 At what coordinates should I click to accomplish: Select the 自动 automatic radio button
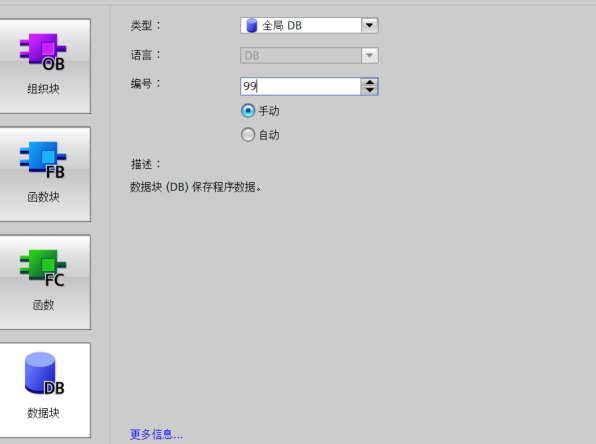tap(248, 135)
